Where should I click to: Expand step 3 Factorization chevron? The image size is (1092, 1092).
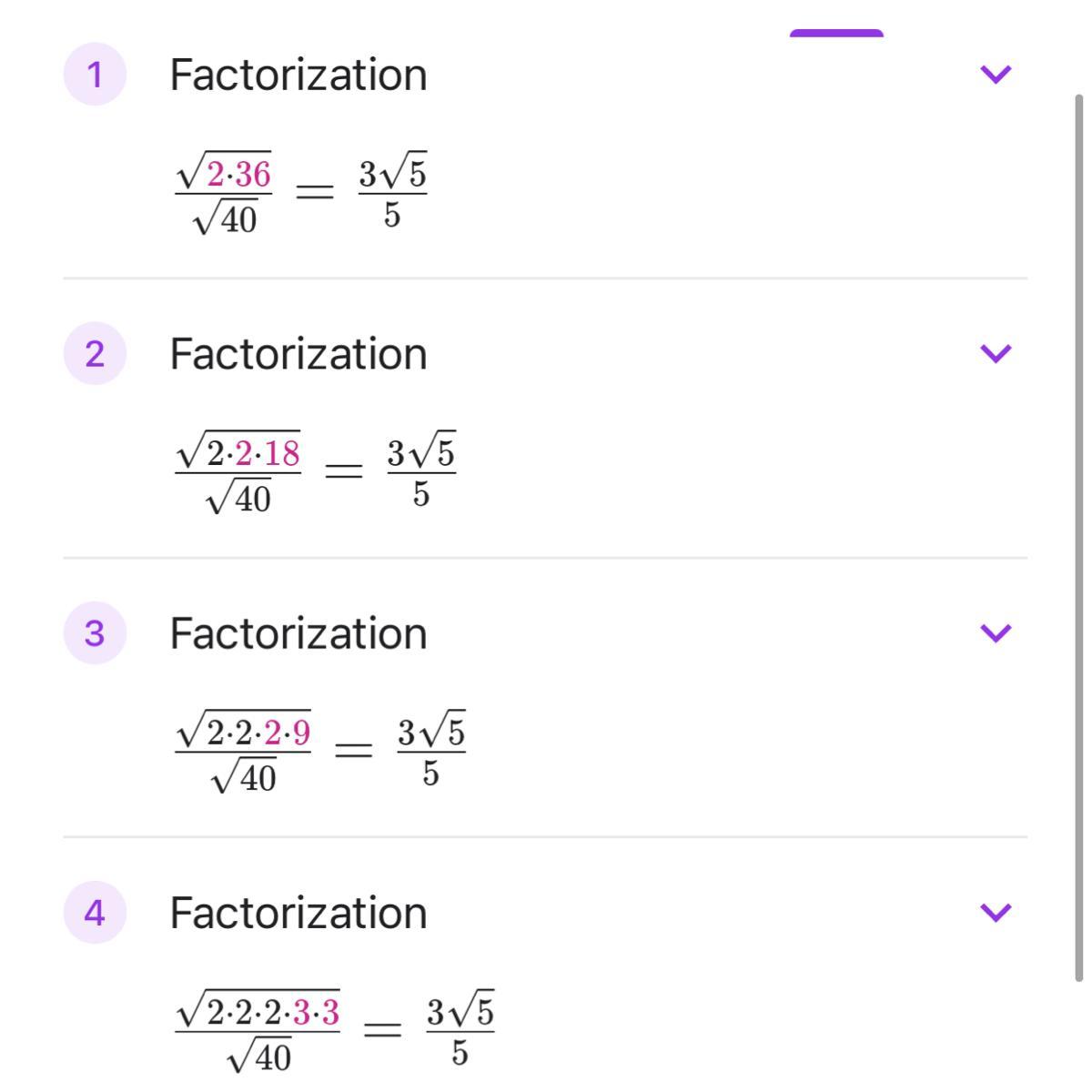(996, 632)
